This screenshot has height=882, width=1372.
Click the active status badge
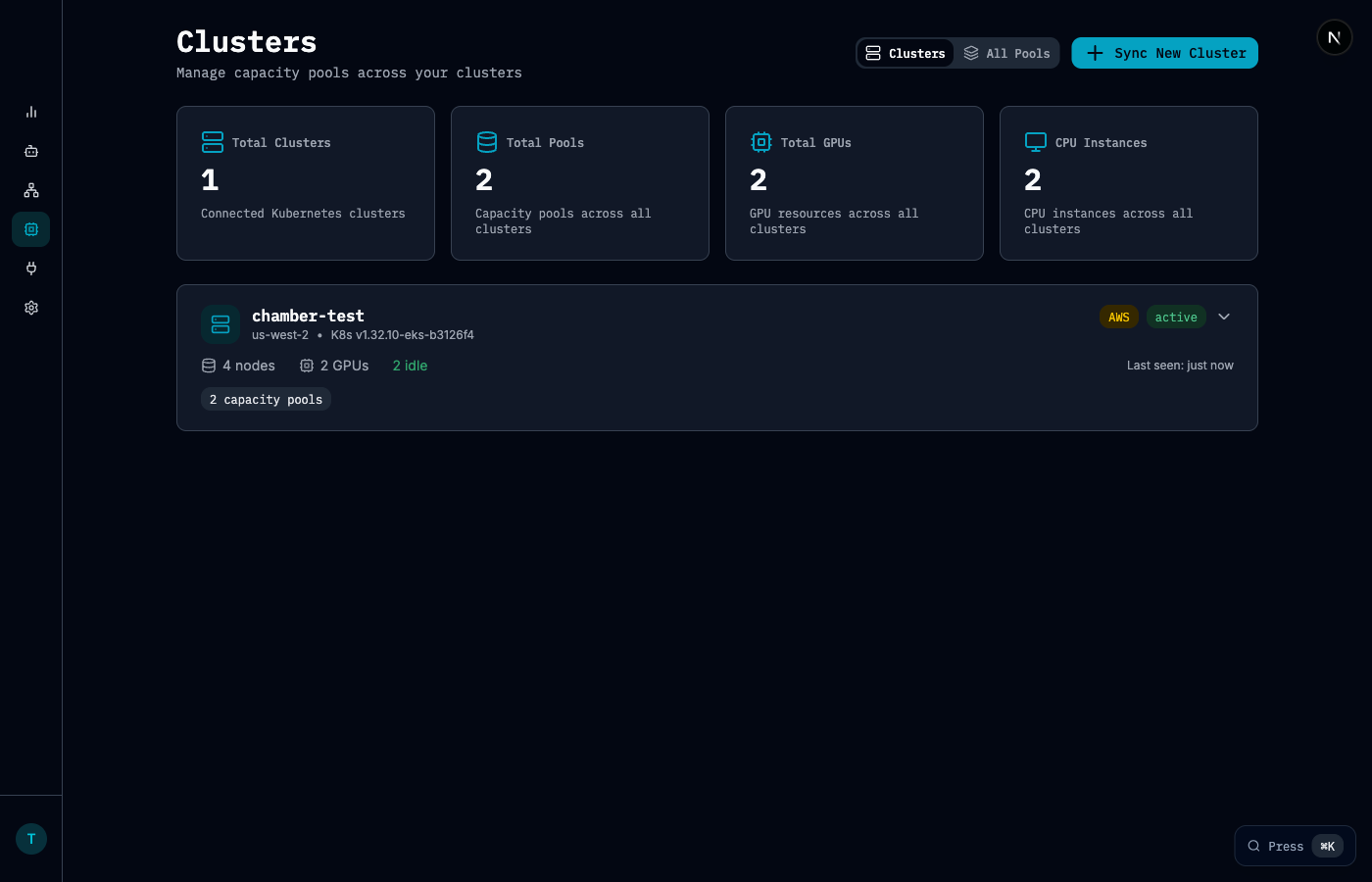1176,317
